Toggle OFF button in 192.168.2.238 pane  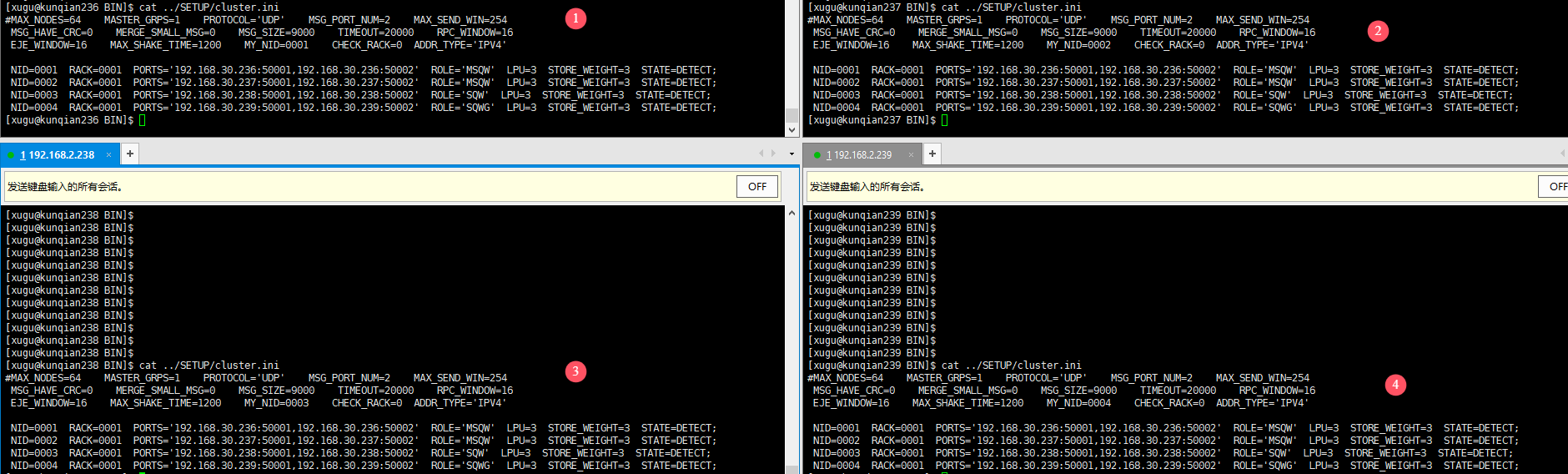point(756,186)
